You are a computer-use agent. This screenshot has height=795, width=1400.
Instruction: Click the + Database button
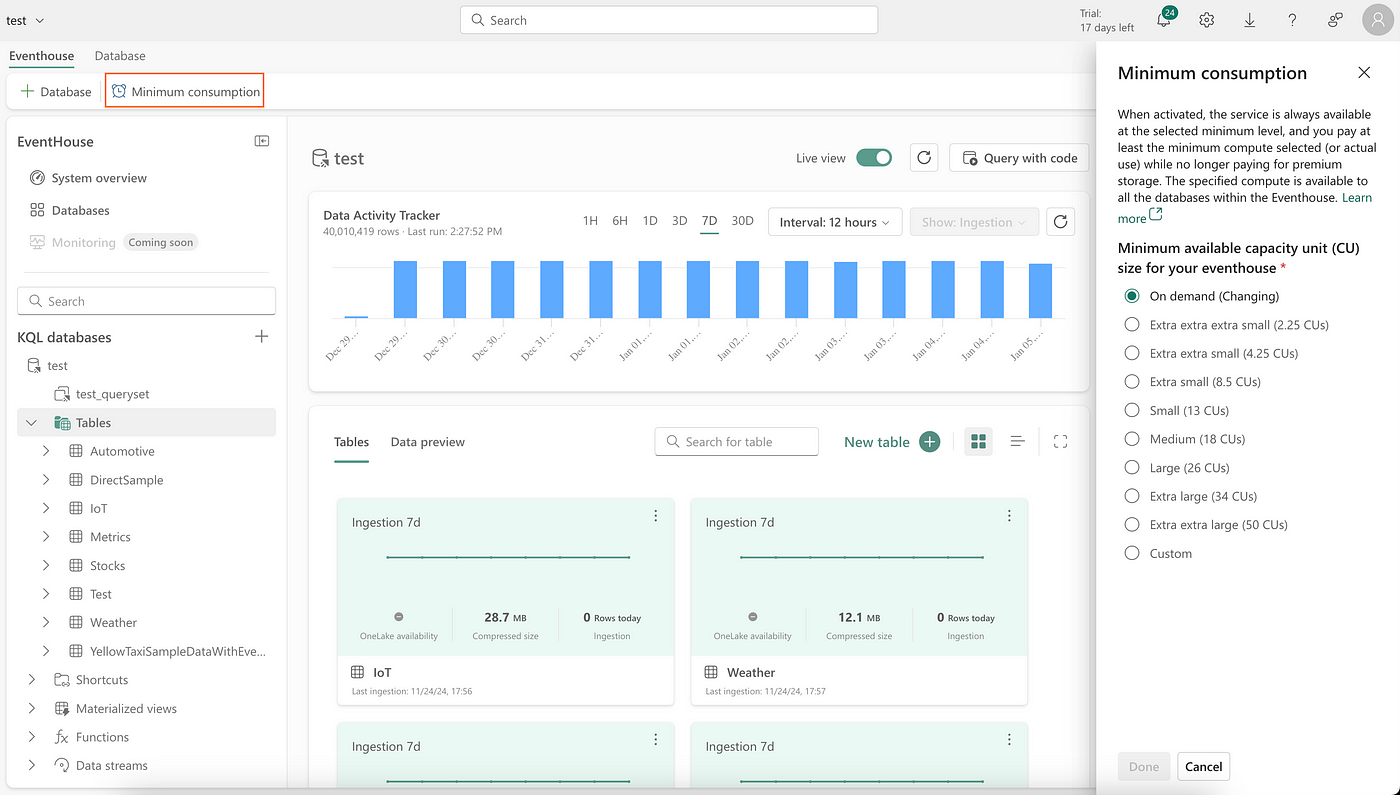56,91
